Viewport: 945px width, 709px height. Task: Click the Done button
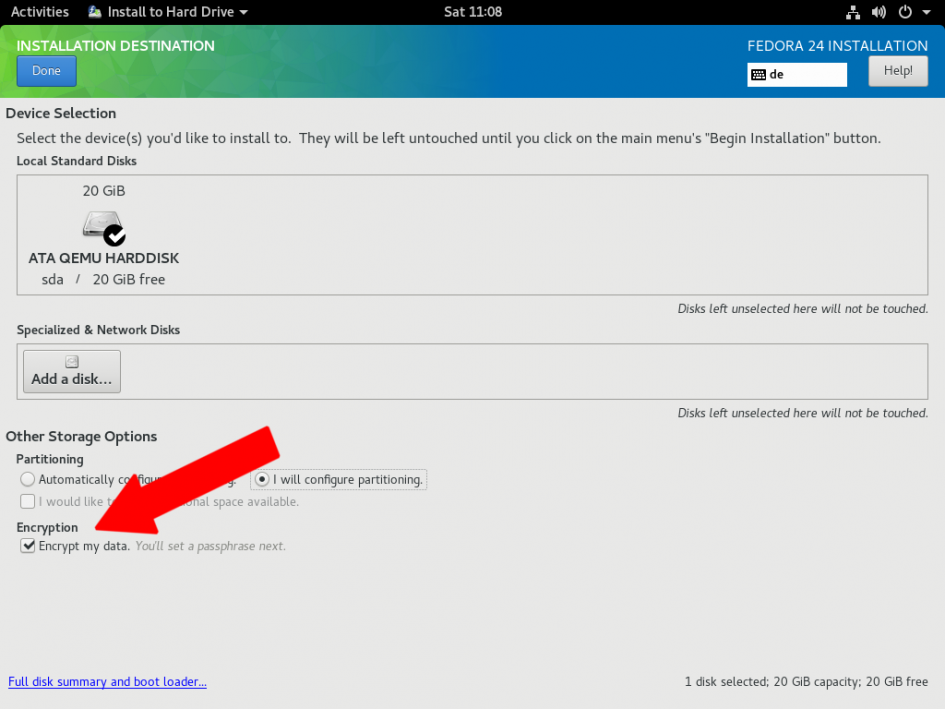click(x=46, y=70)
